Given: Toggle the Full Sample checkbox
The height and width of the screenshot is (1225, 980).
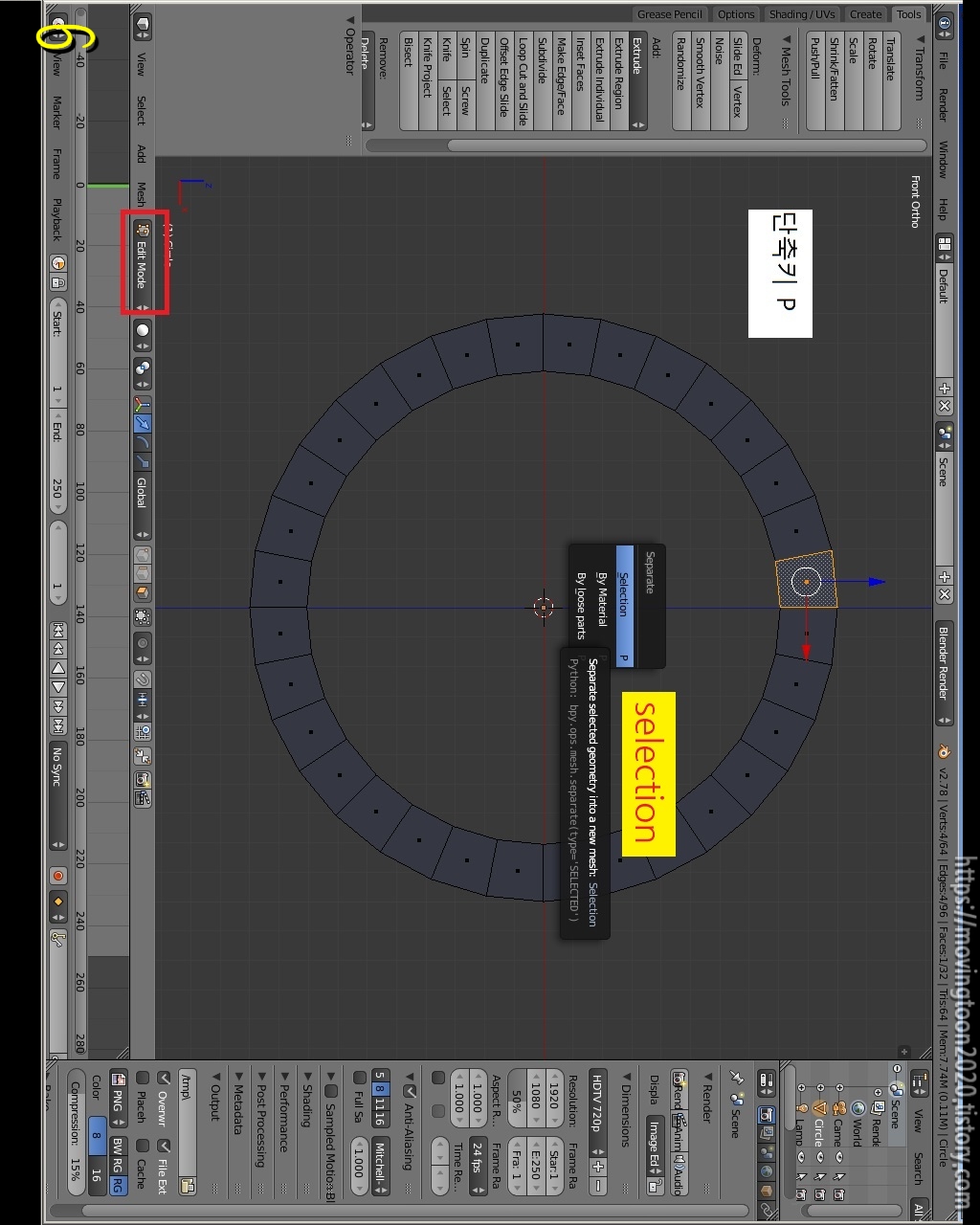Looking at the screenshot, I should 359,1078.
